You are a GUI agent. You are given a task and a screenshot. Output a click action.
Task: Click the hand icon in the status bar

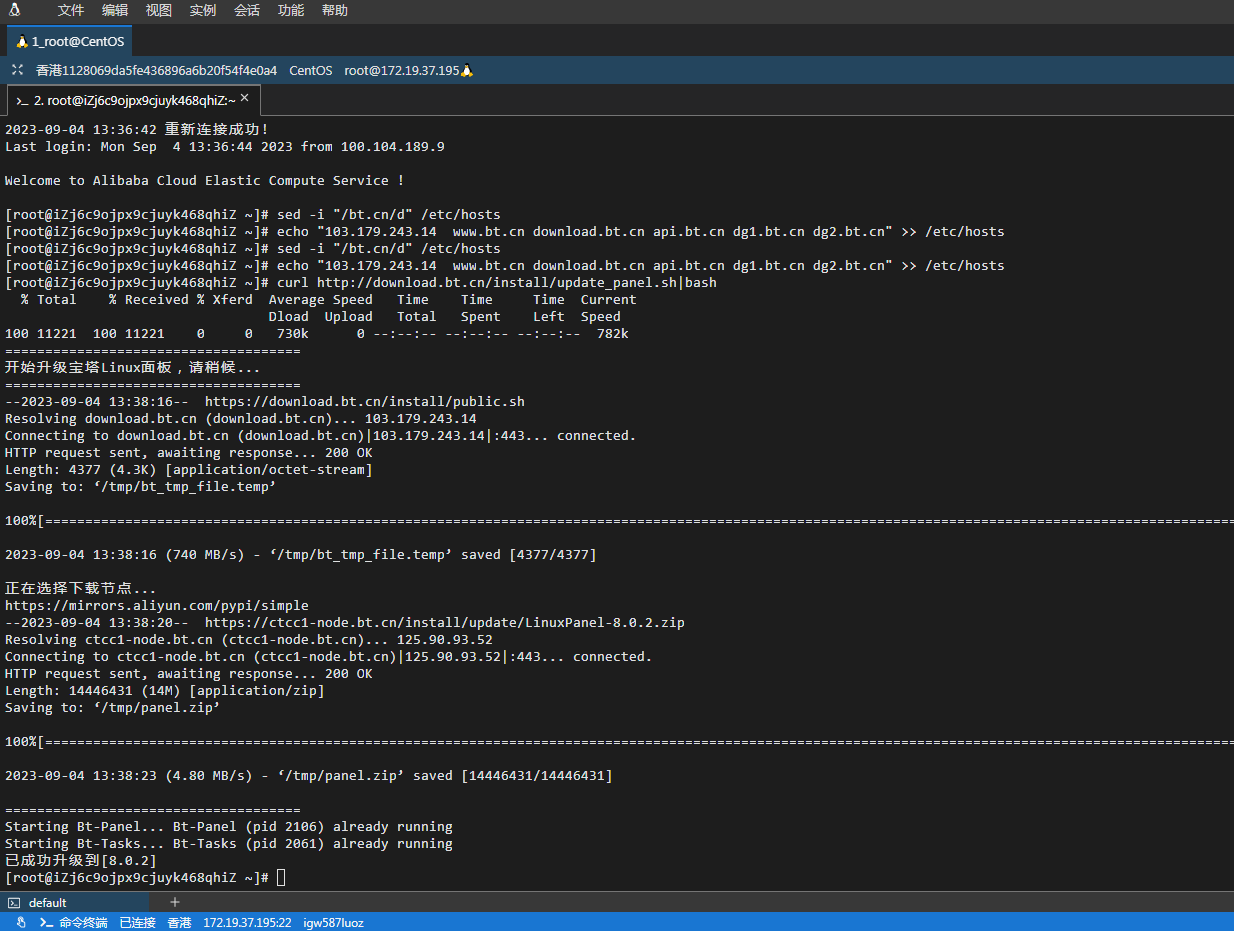click(20, 922)
